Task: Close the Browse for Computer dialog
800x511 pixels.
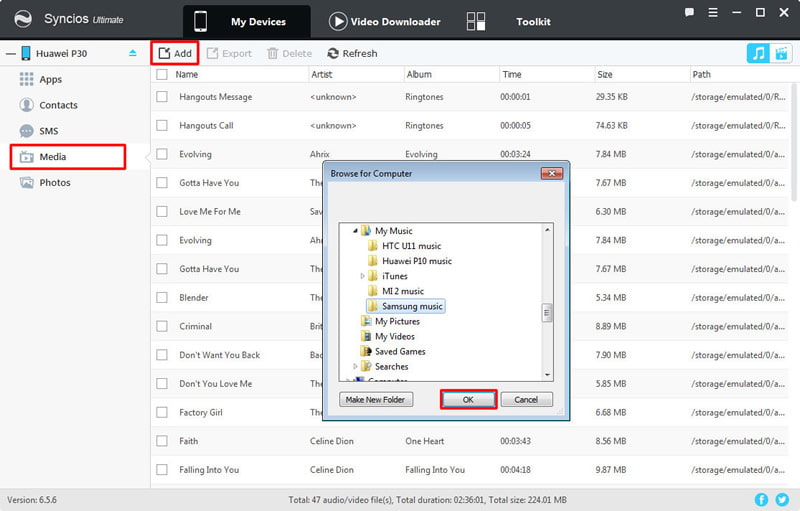Action: click(552, 173)
